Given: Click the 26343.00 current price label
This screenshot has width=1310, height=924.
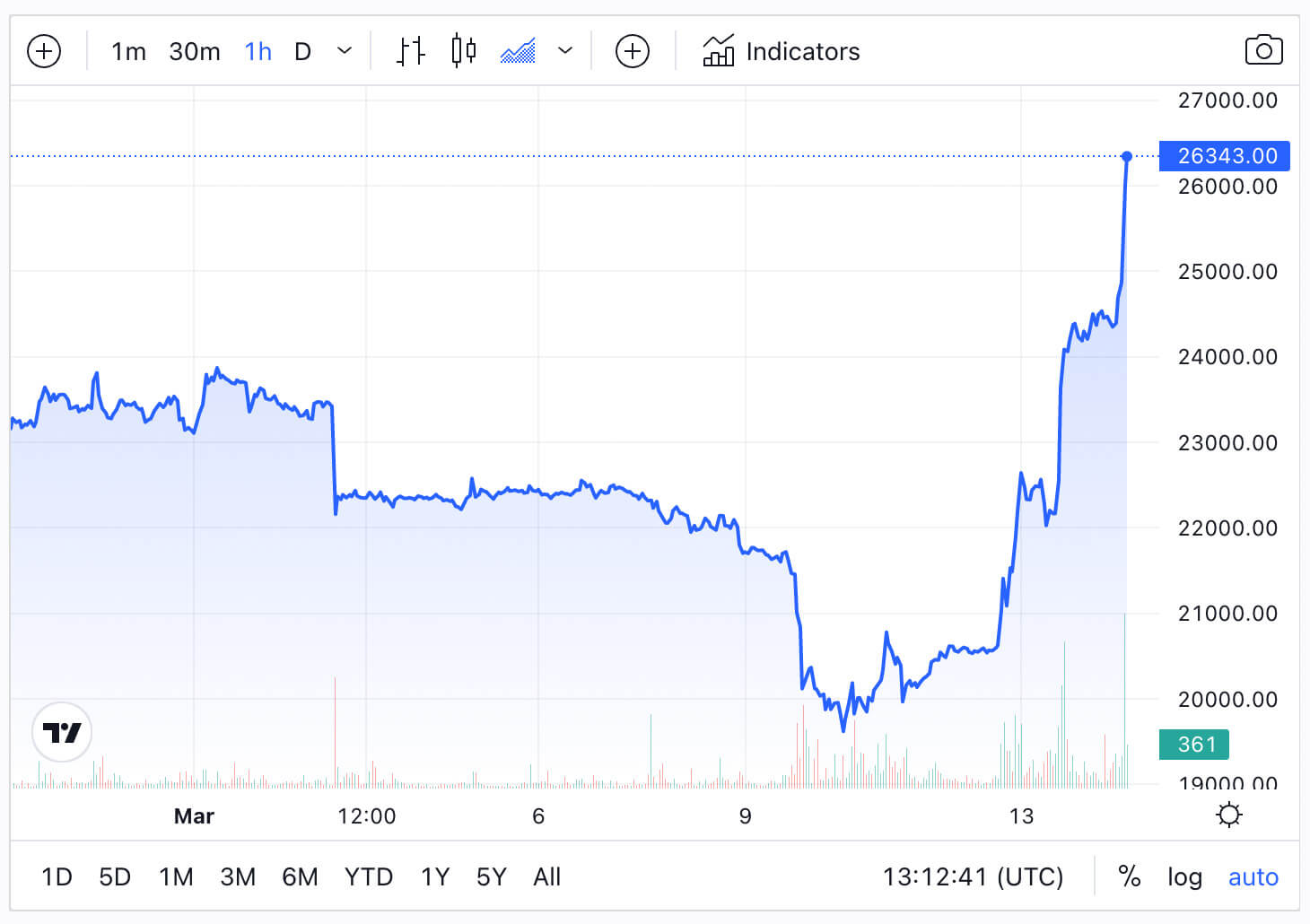Looking at the screenshot, I should coord(1225,156).
